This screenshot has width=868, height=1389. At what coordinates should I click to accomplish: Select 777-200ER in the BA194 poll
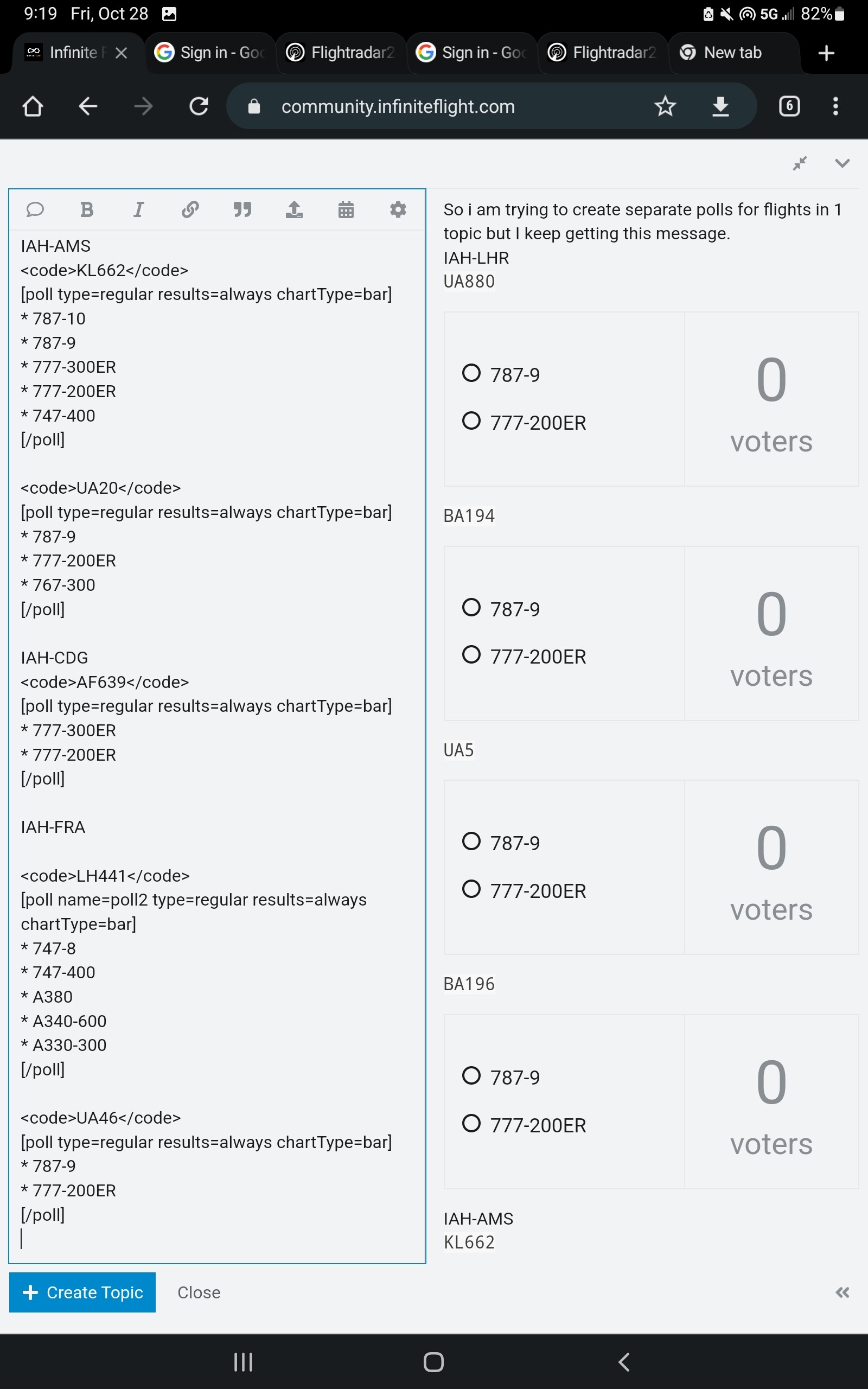click(x=471, y=655)
